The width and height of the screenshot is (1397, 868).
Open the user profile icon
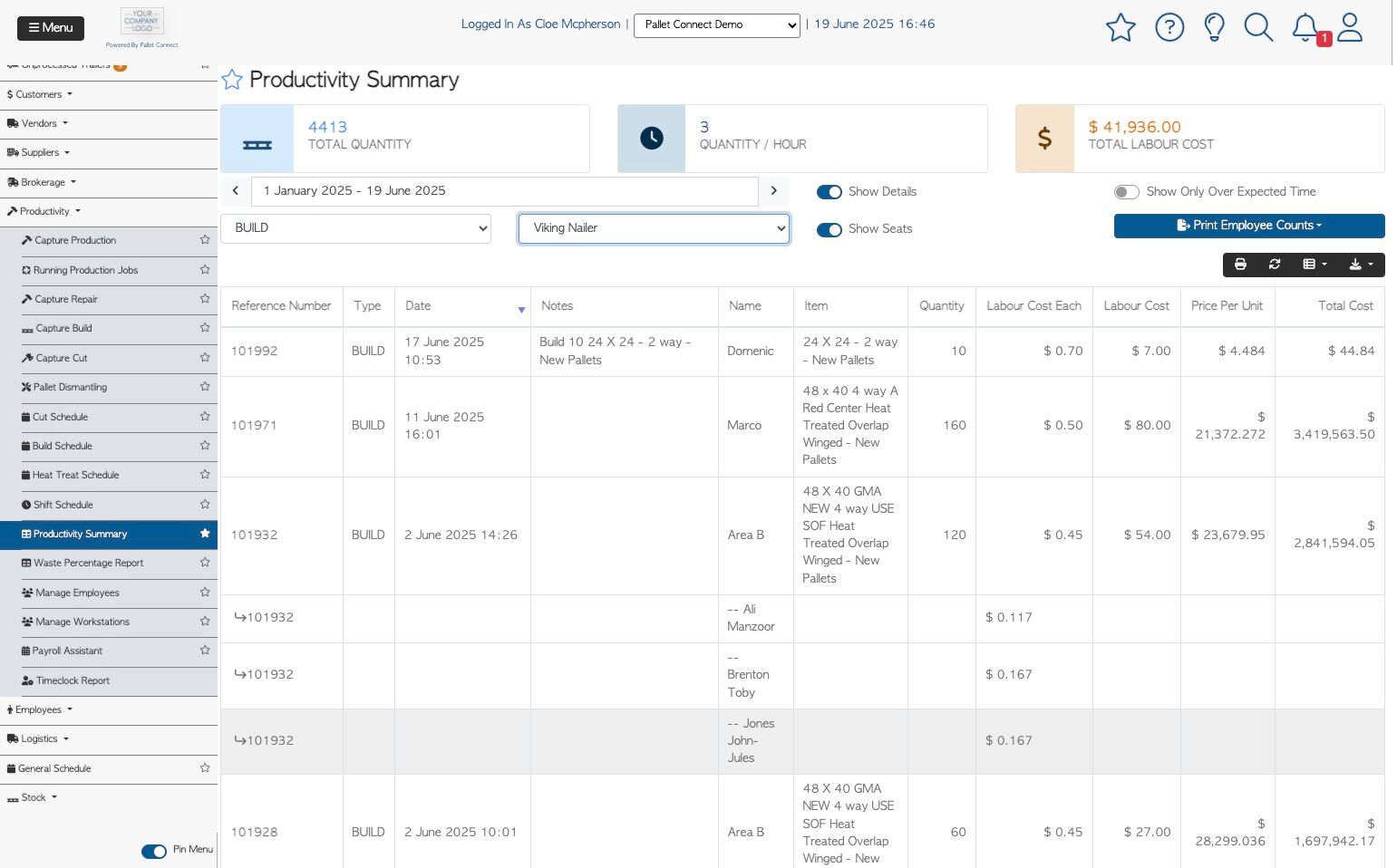click(x=1350, y=27)
